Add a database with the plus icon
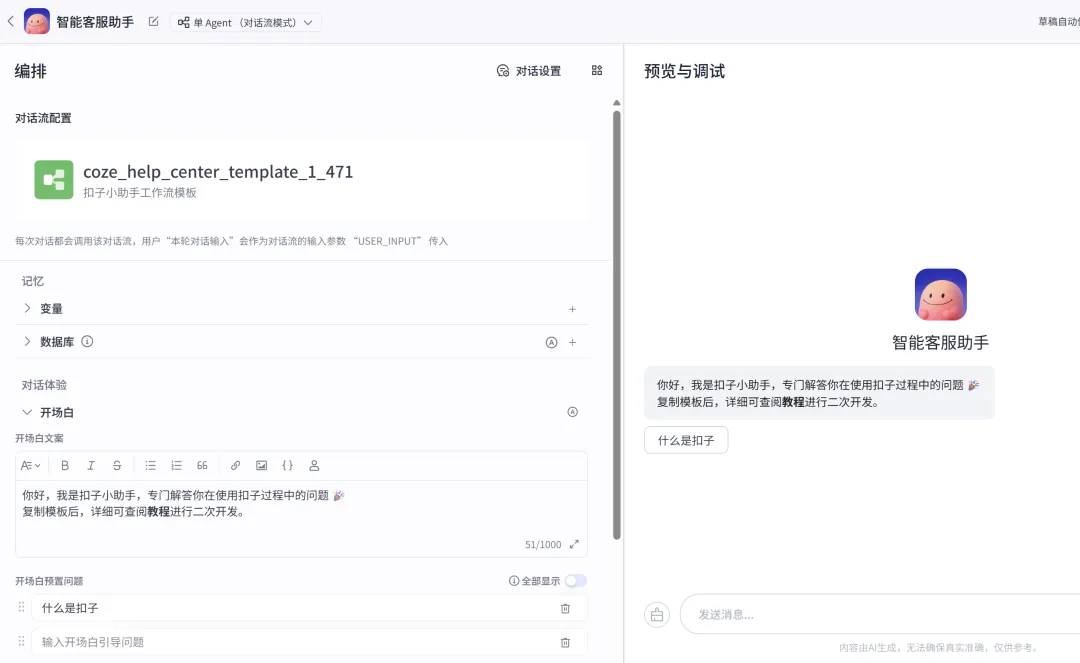The height and width of the screenshot is (663, 1080). (572, 342)
